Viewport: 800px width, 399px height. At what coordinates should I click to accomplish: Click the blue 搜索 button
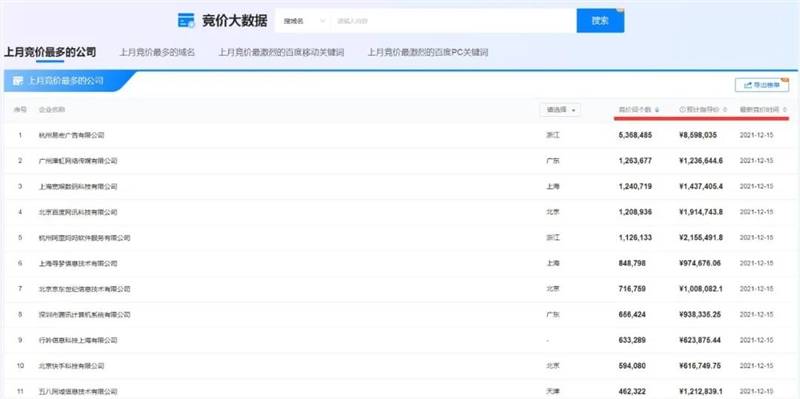click(x=600, y=21)
